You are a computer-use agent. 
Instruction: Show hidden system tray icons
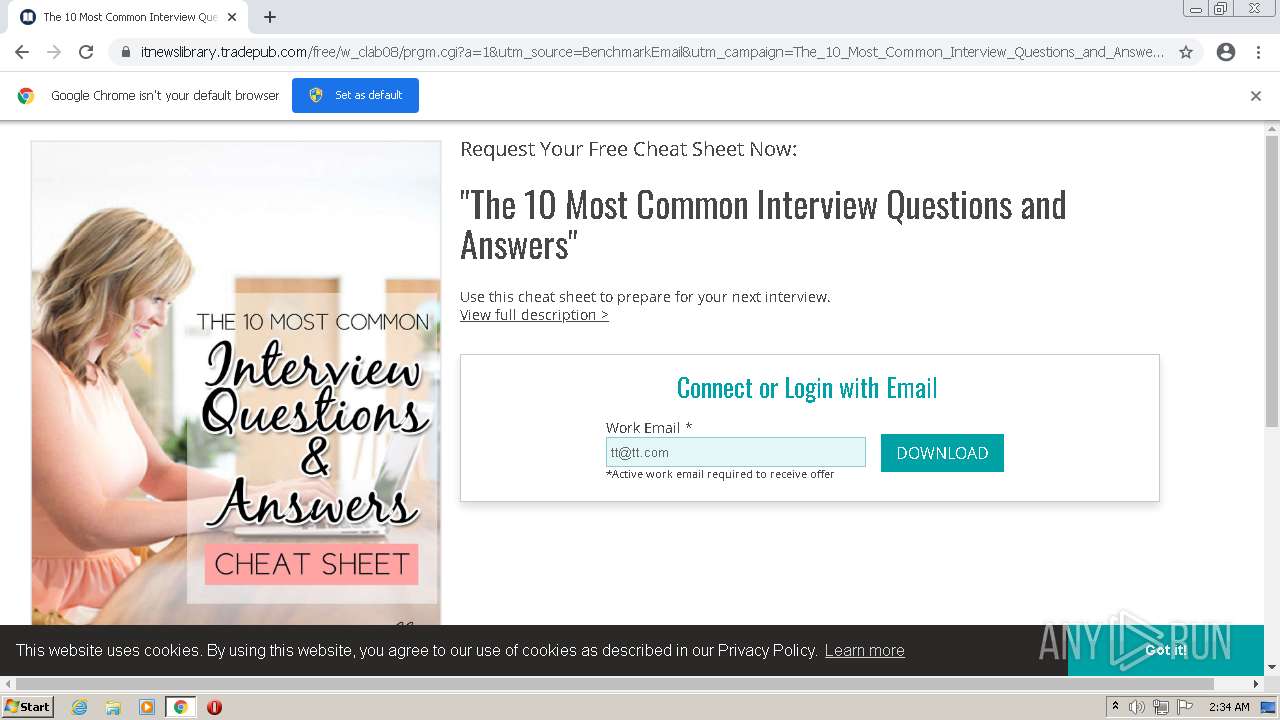coord(1116,707)
